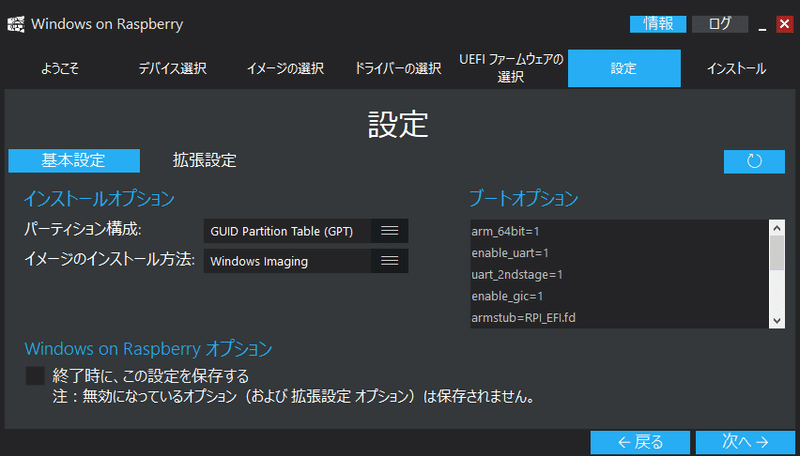Jump to the インストール tab
This screenshot has width=800, height=456.
point(736,68)
